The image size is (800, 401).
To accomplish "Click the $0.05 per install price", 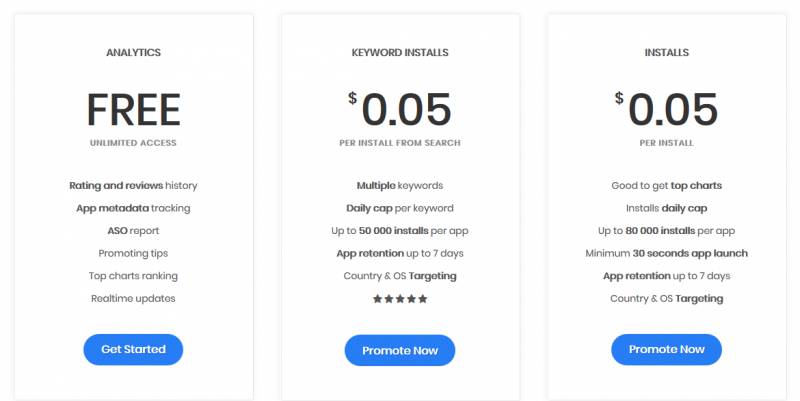I will tap(666, 109).
